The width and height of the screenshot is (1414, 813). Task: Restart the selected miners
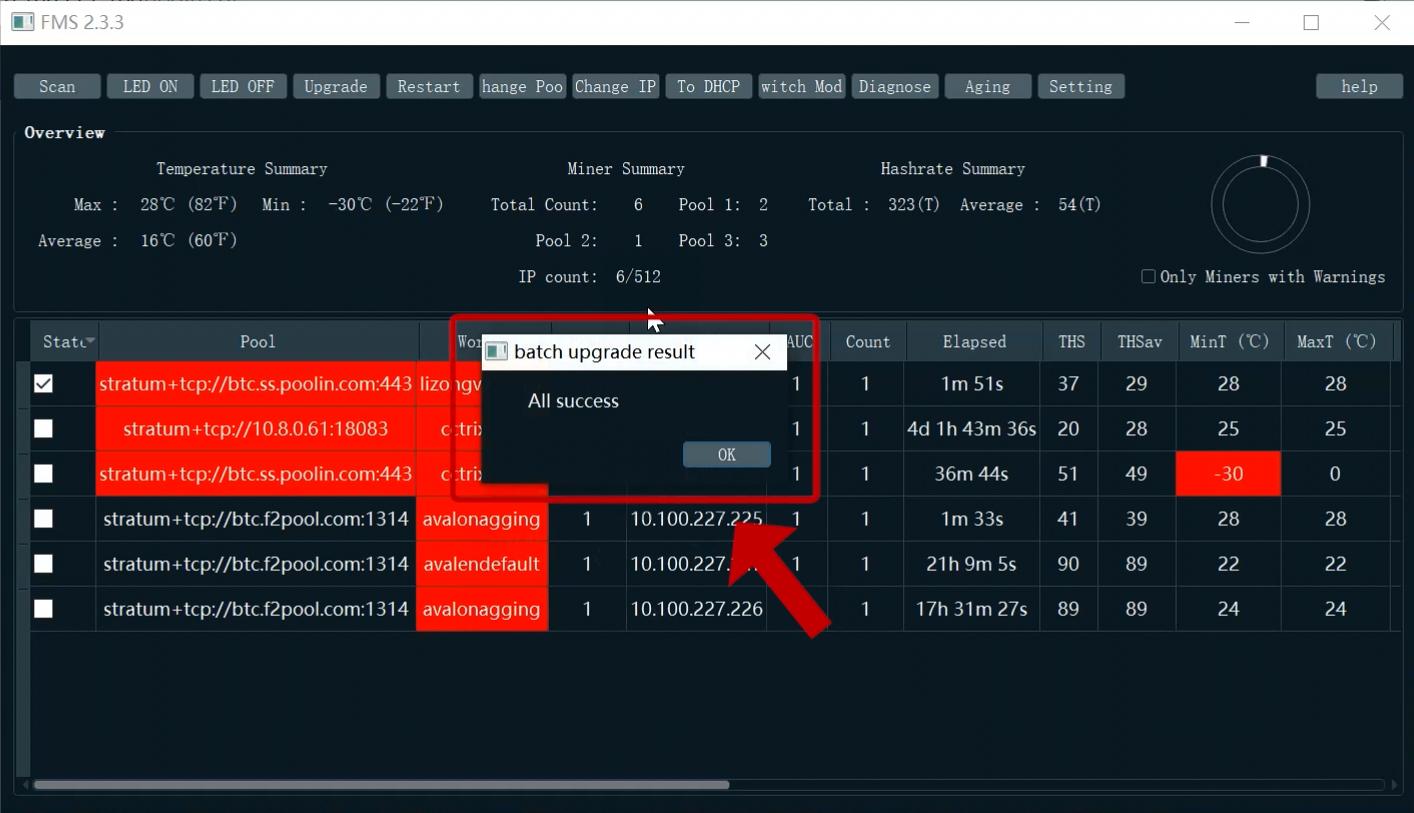[428, 87]
